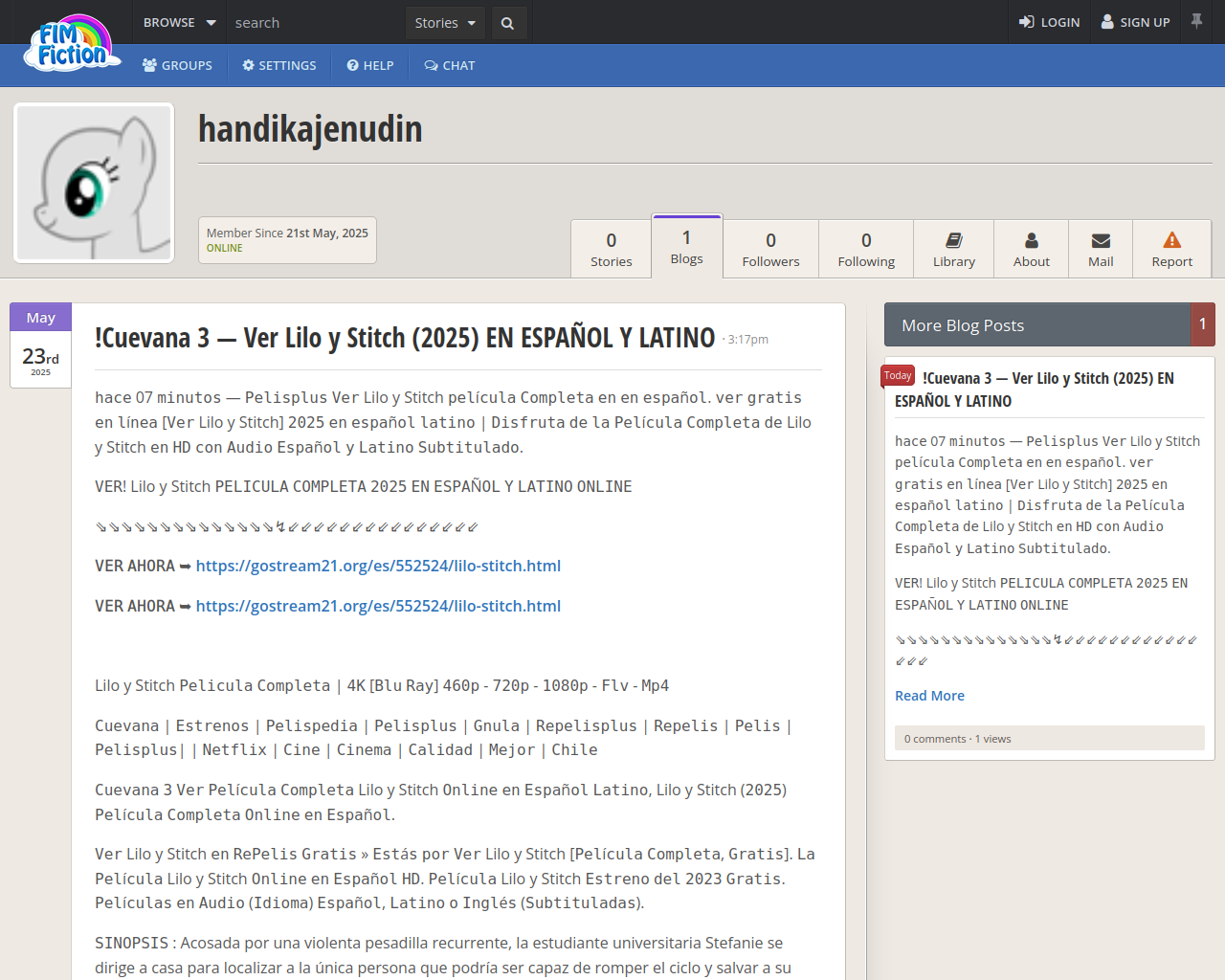Click the magnifying glass search button
The width and height of the screenshot is (1225, 980).
507,23
